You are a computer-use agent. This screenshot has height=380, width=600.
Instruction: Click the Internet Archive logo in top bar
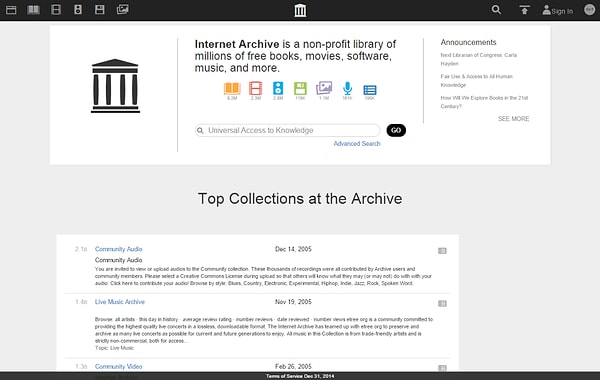coord(300,10)
